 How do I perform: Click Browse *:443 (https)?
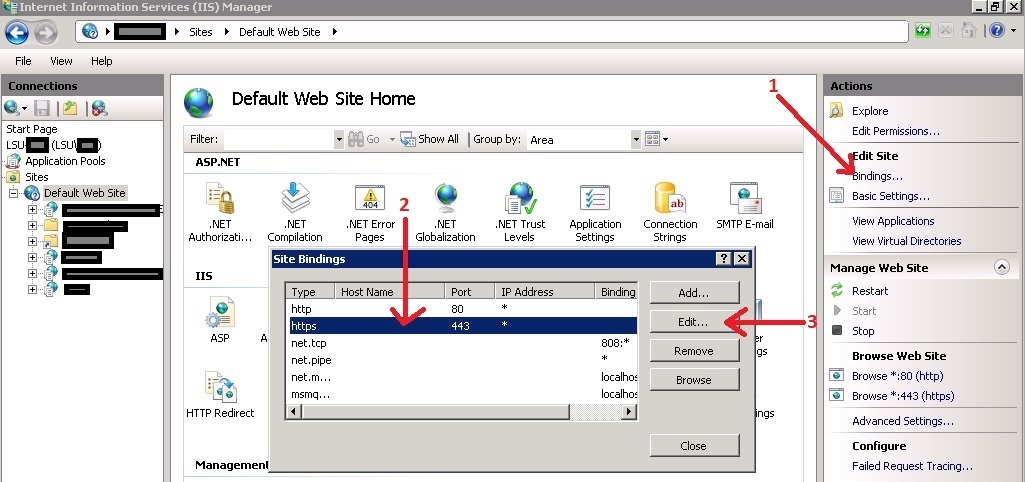(x=903, y=396)
